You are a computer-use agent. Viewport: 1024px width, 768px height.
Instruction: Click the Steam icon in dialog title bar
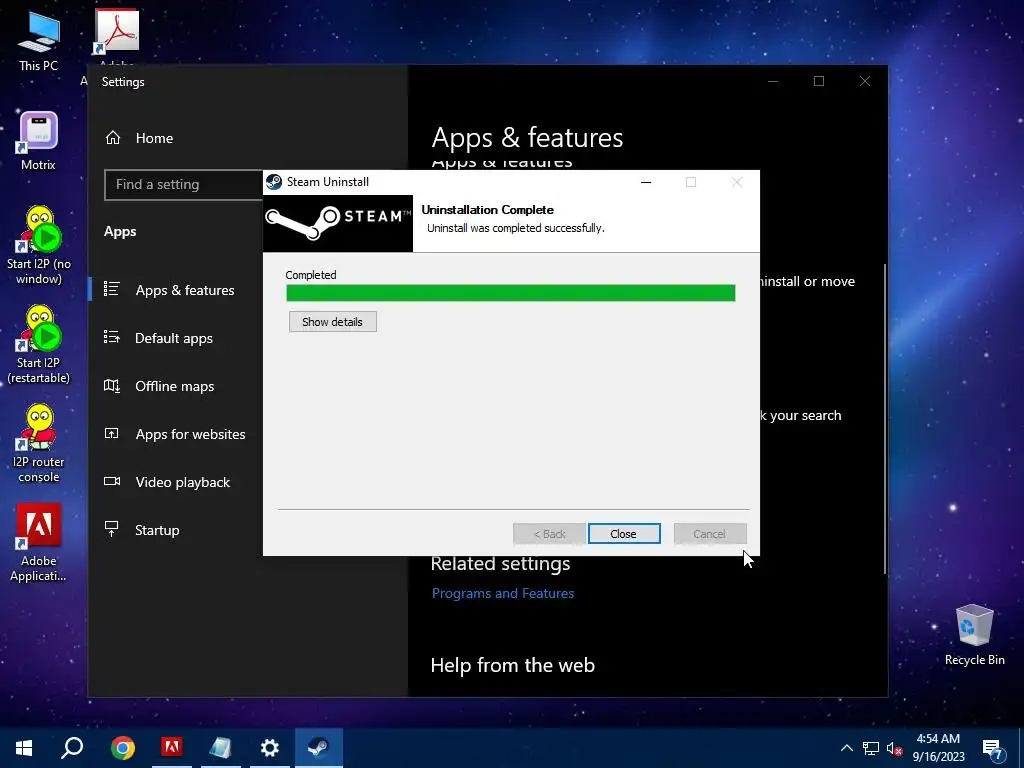pos(274,182)
